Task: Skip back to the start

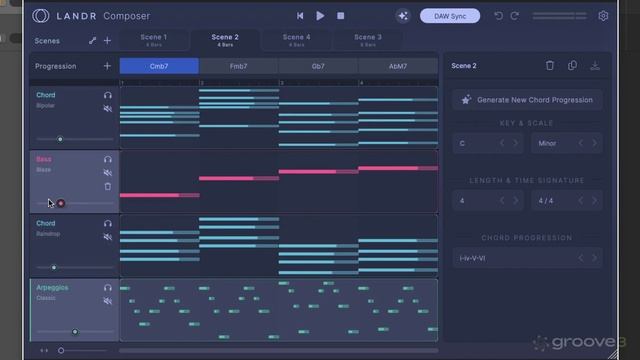Action: [300, 16]
